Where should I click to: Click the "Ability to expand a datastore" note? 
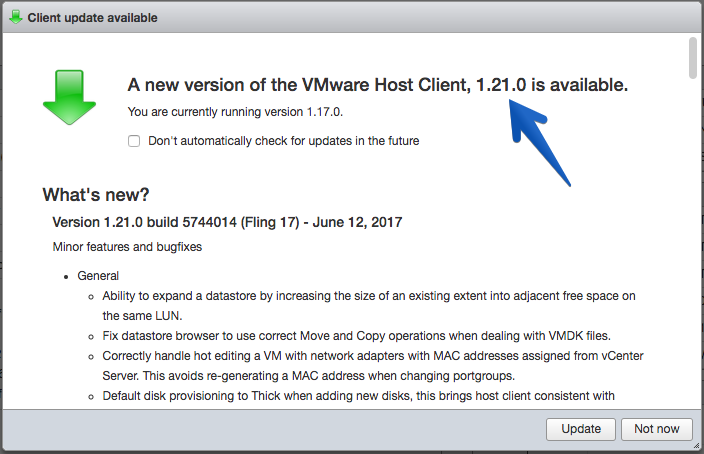(x=369, y=306)
